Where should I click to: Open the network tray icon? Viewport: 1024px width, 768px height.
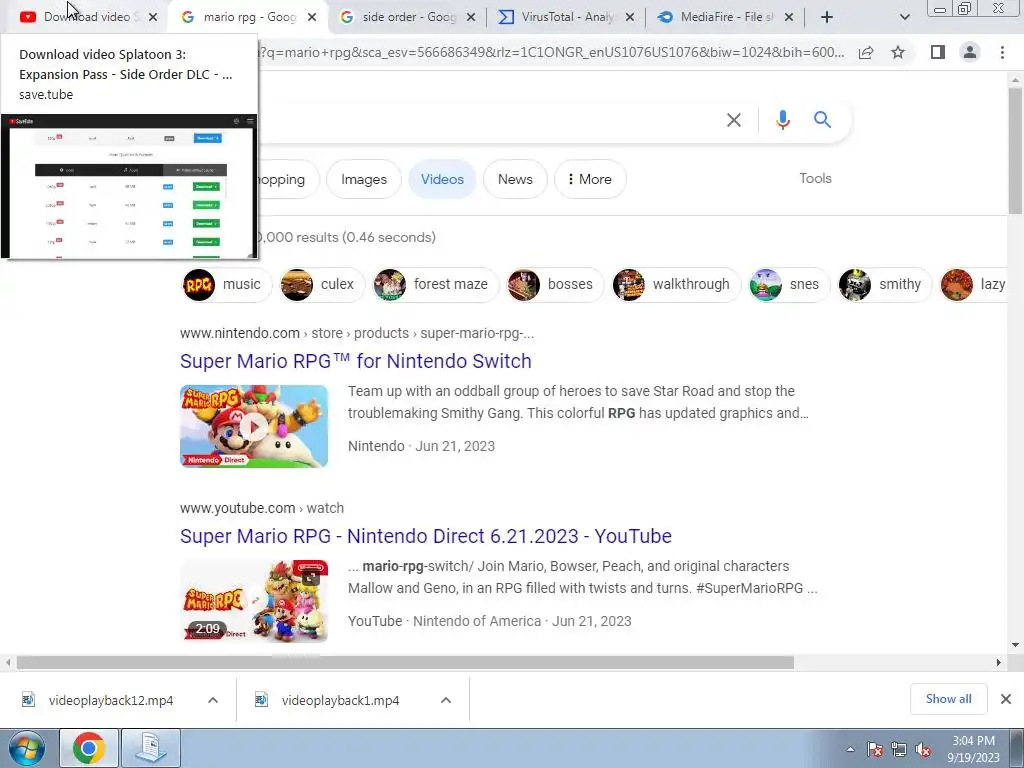[899, 749]
